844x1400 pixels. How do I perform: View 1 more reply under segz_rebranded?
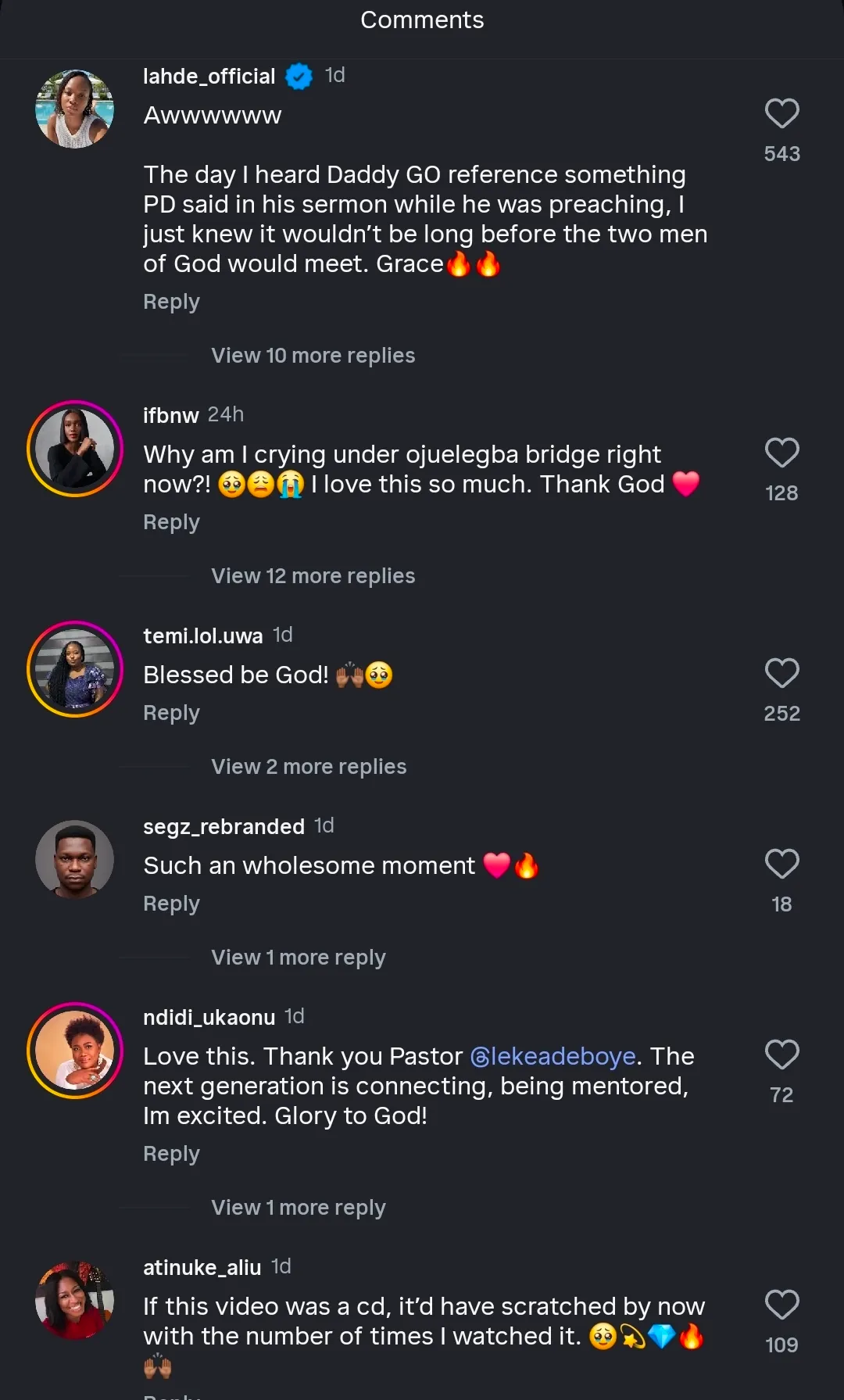click(x=298, y=958)
